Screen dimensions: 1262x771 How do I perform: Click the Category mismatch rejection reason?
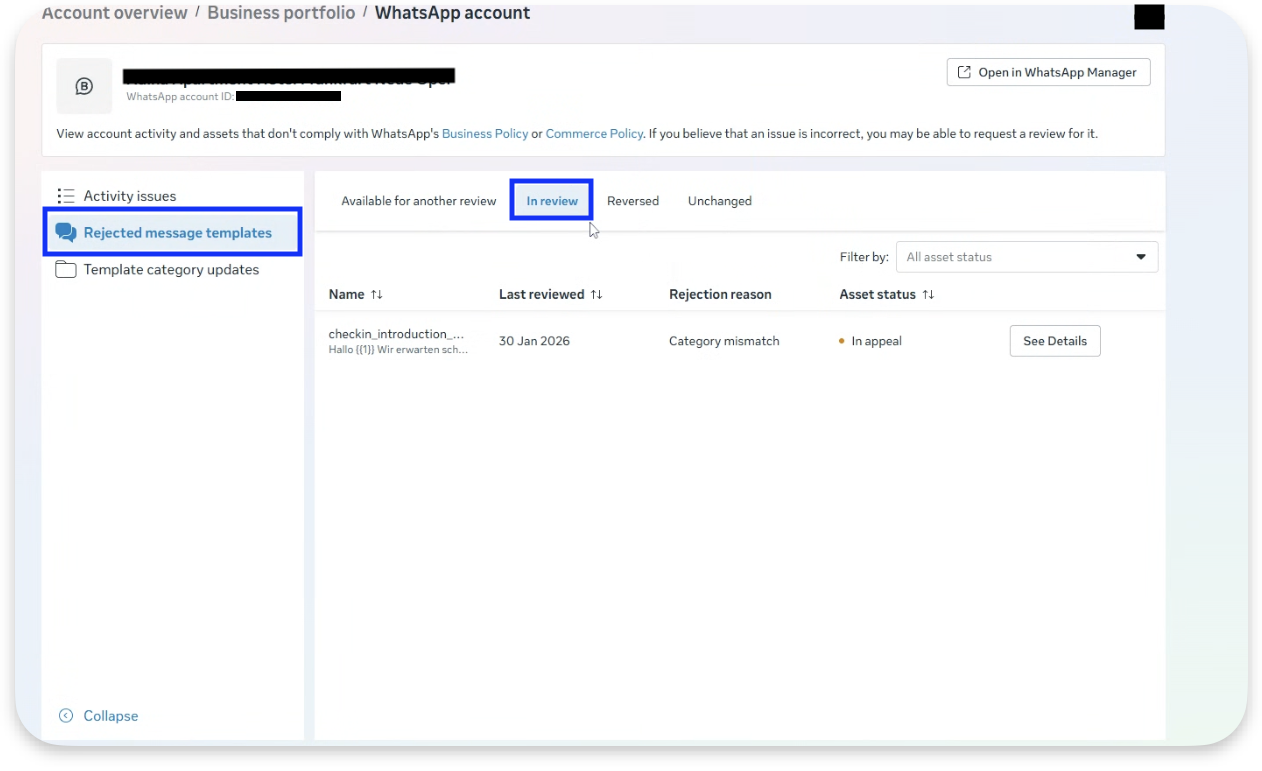pos(724,341)
